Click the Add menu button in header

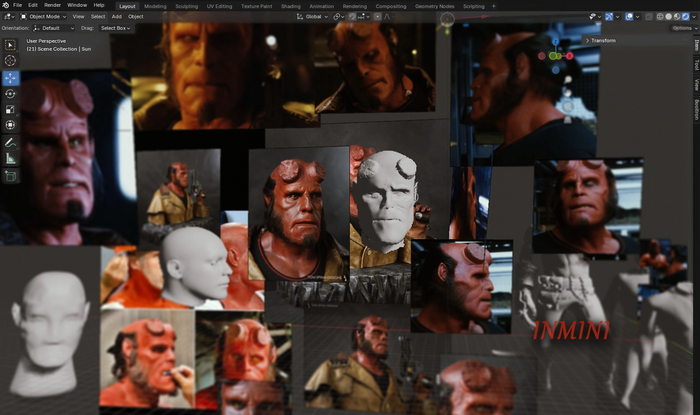click(x=117, y=17)
